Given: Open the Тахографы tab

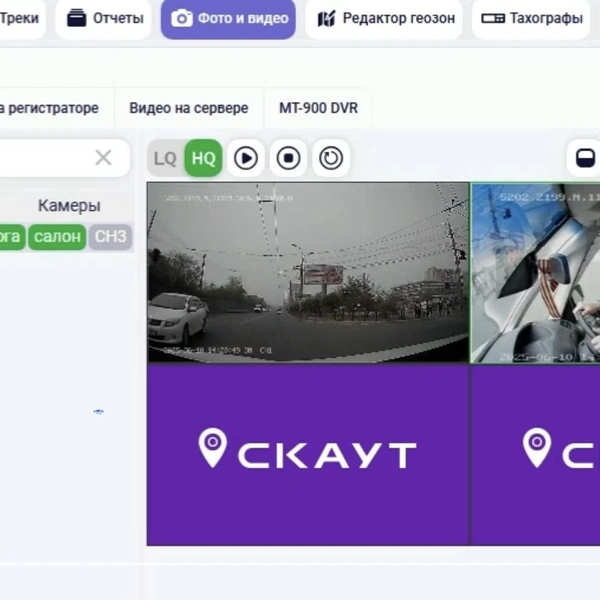Looking at the screenshot, I should tap(531, 18).
